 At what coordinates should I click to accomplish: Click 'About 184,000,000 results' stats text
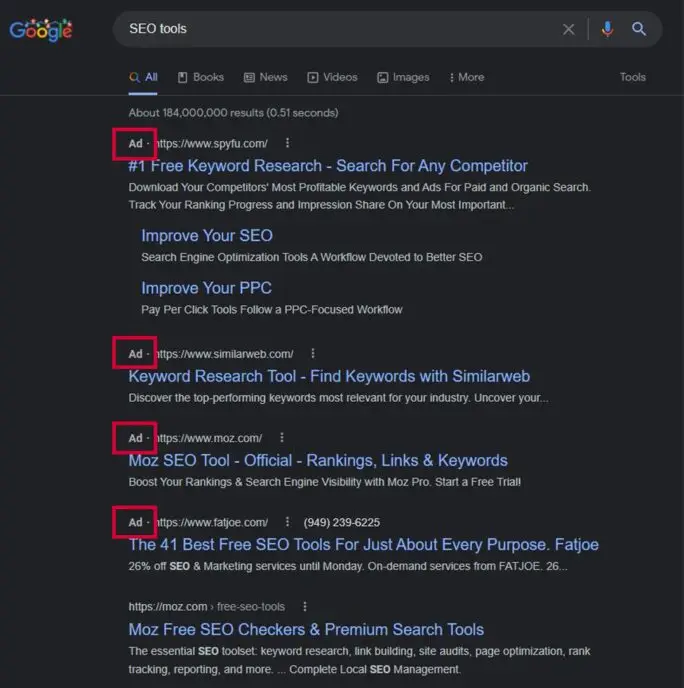(233, 113)
